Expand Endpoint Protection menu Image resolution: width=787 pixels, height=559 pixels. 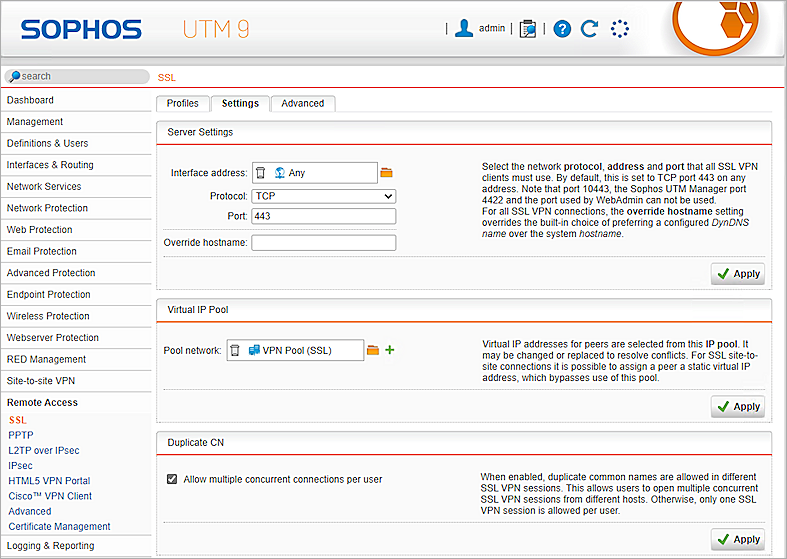tap(76, 295)
